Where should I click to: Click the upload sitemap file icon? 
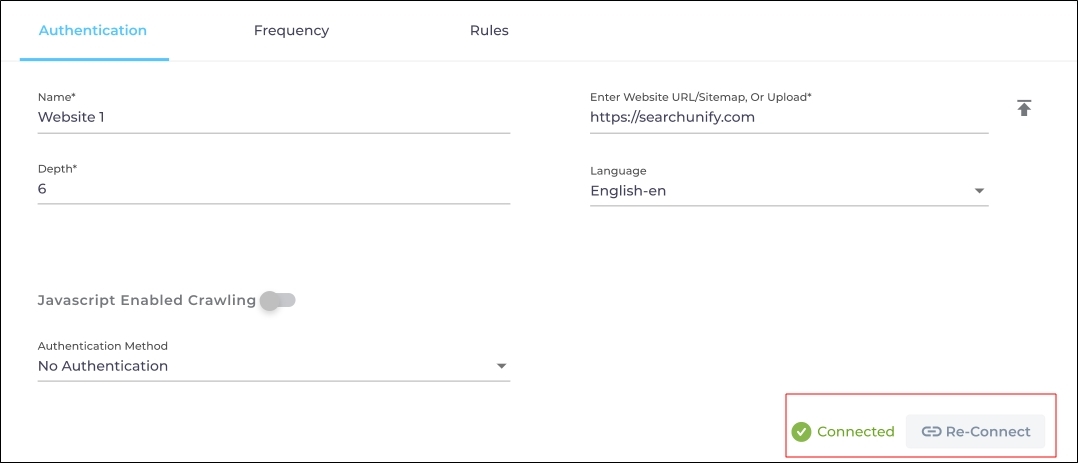(1023, 108)
